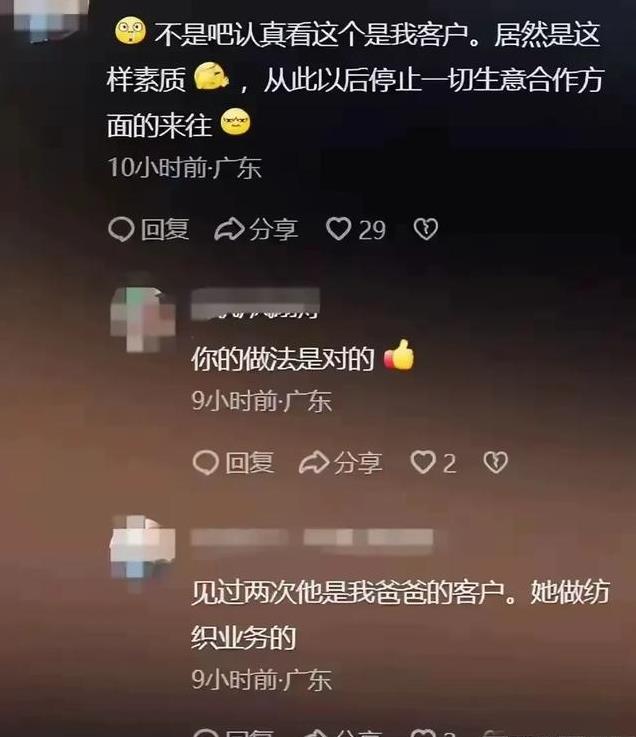Tap the 29 like count

point(372,230)
